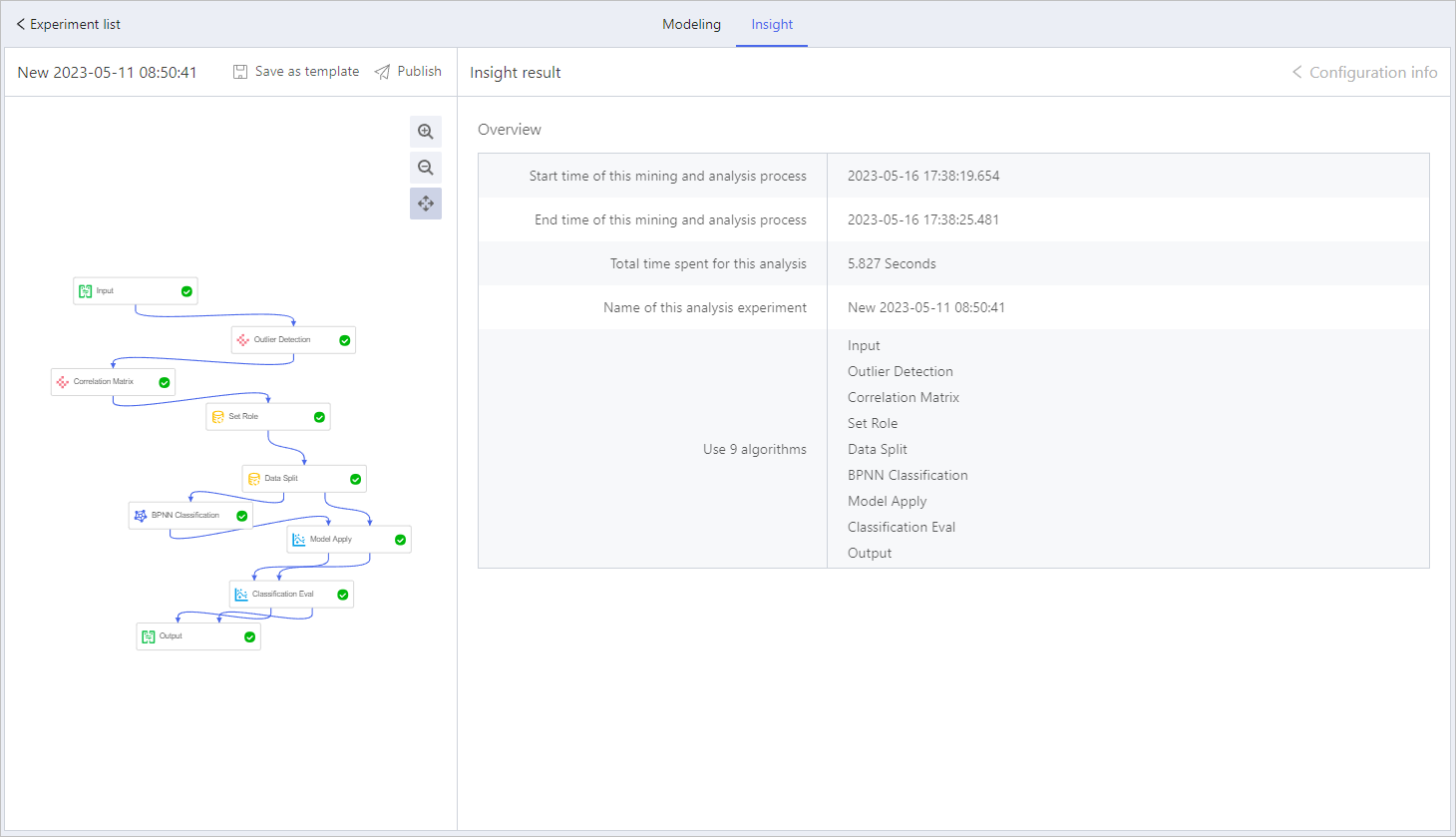The width and height of the screenshot is (1456, 837).
Task: Zoom out of the workflow canvas
Action: click(426, 168)
